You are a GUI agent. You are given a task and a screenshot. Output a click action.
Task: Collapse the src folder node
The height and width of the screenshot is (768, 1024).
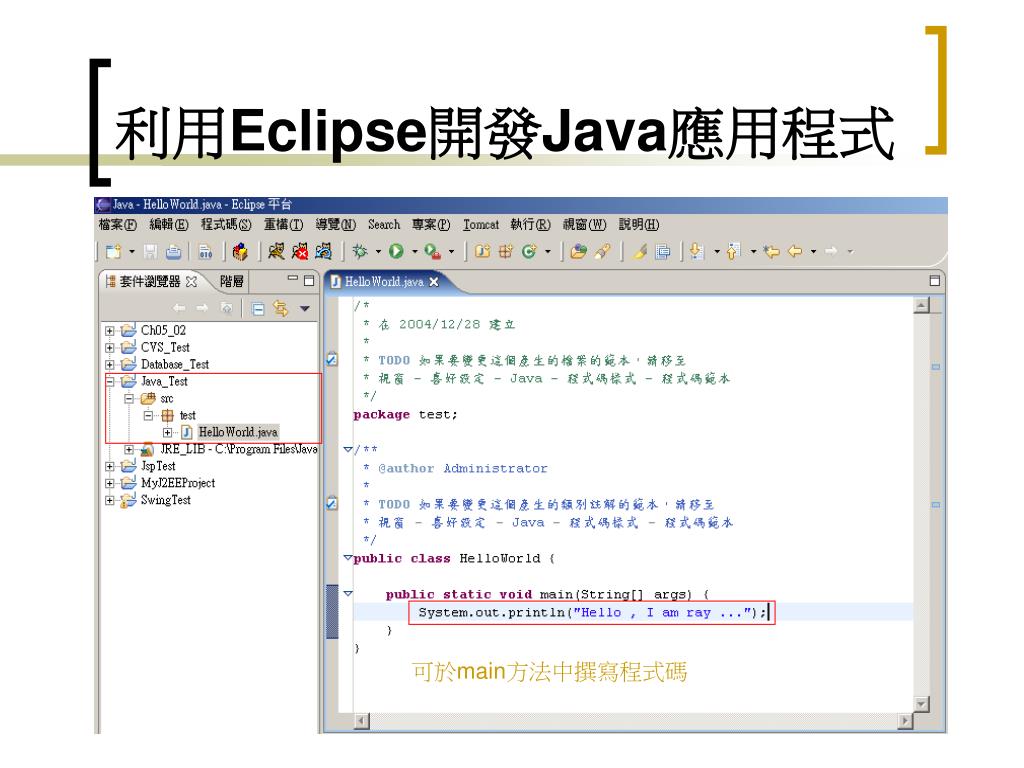tap(129, 398)
